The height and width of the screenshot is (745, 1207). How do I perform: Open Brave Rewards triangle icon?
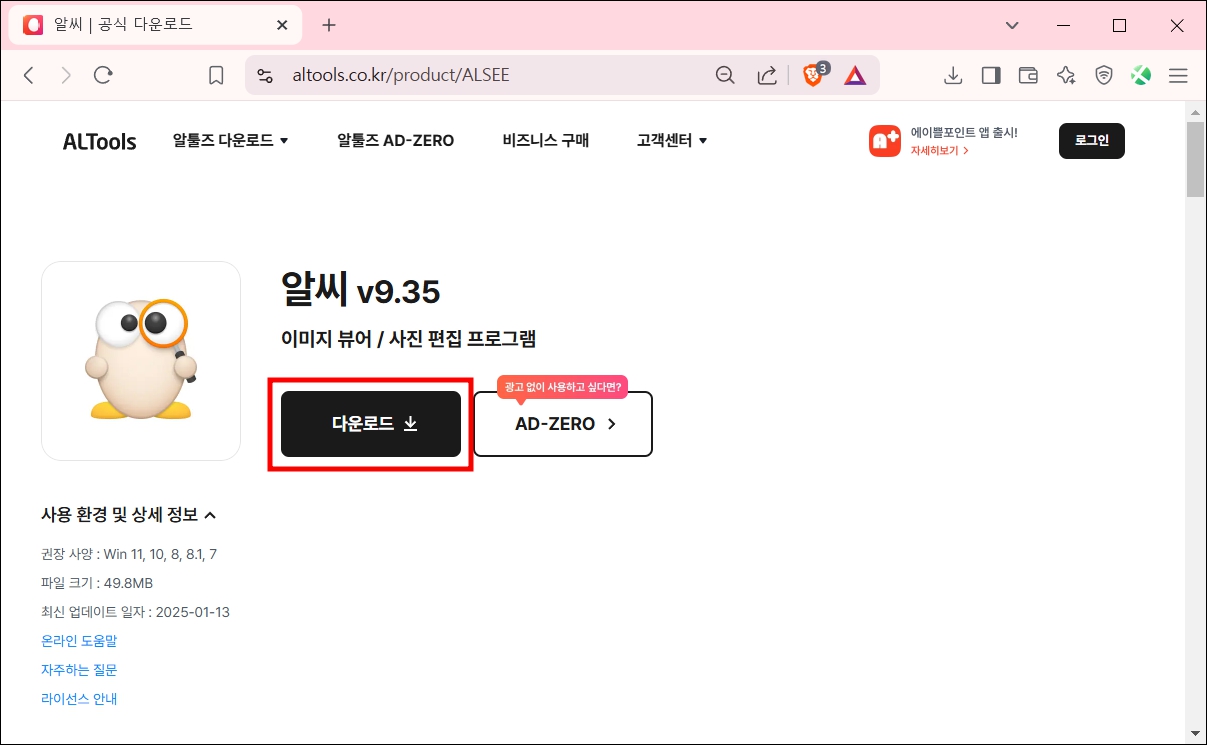pos(855,75)
